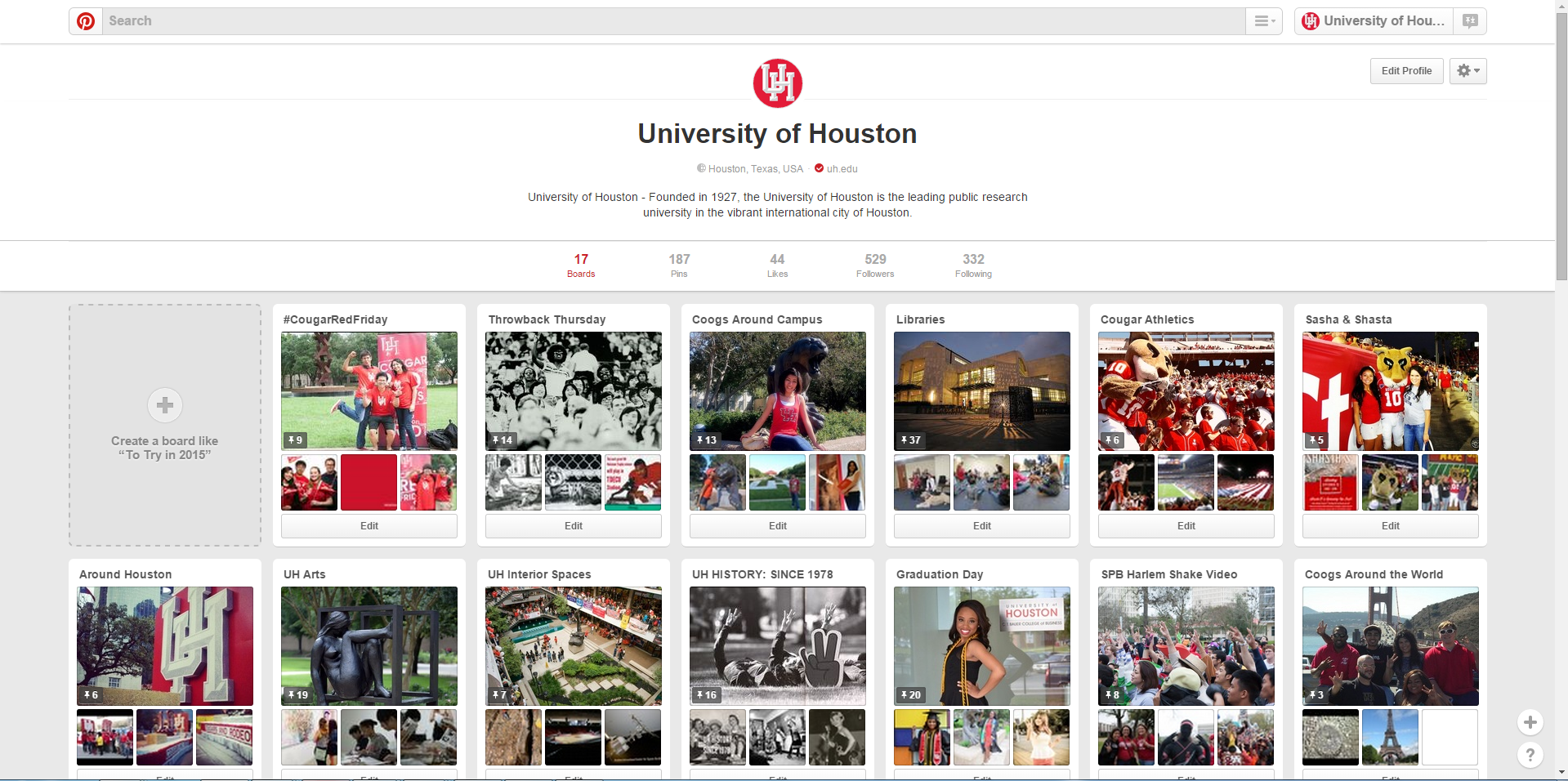Open UH HISTORY cover photo
The width and height of the screenshot is (1568, 781).
(778, 645)
